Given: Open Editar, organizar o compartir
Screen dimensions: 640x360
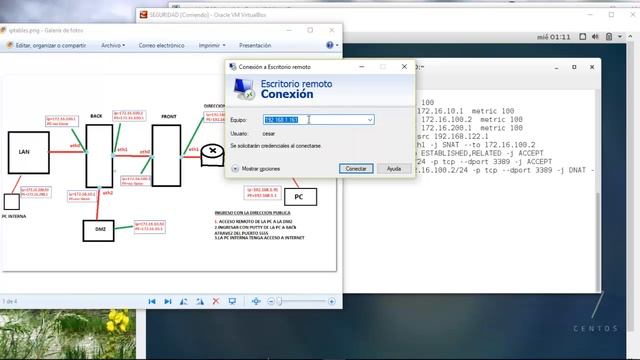Looking at the screenshot, I should pyautogui.click(x=51, y=45).
